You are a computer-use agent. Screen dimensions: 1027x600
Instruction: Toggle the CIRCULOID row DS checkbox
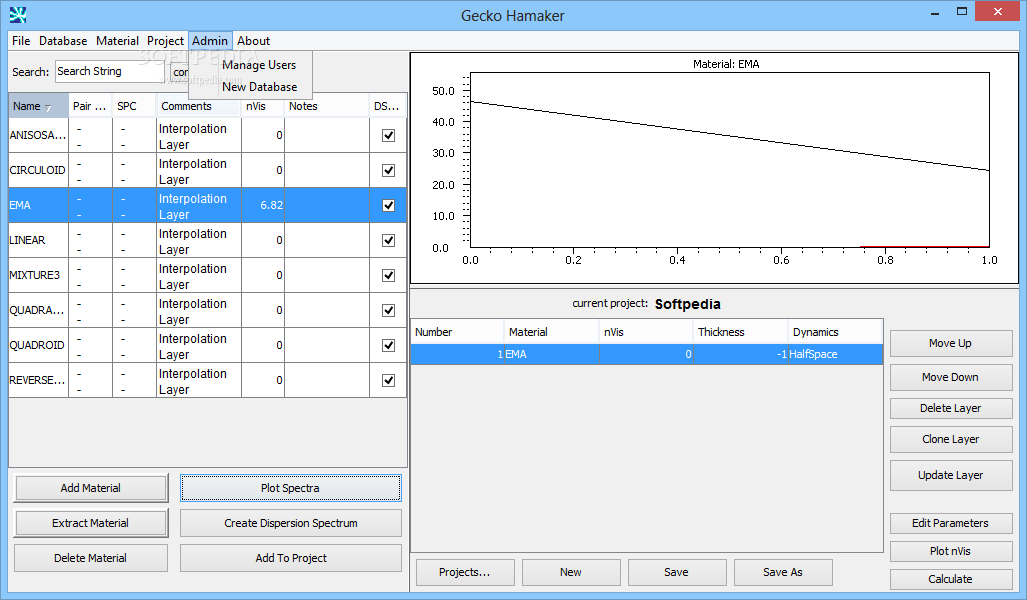(x=388, y=170)
